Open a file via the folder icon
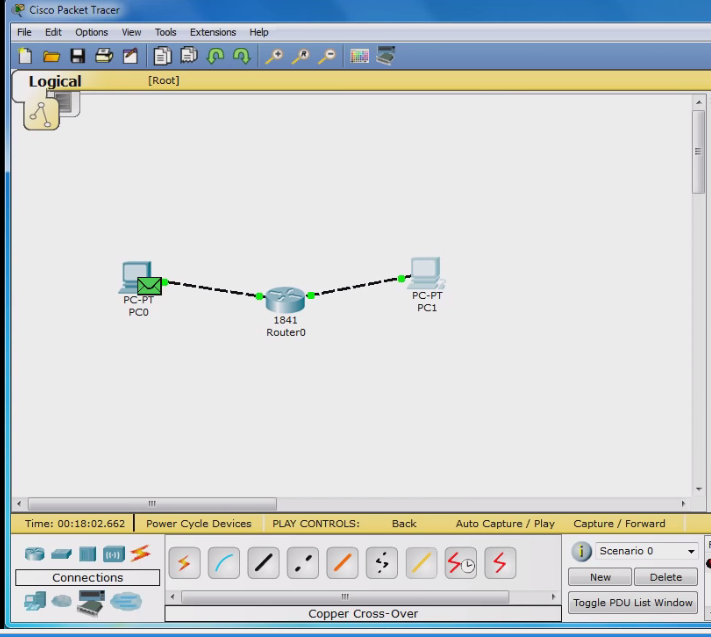This screenshot has width=711, height=637. [51, 56]
